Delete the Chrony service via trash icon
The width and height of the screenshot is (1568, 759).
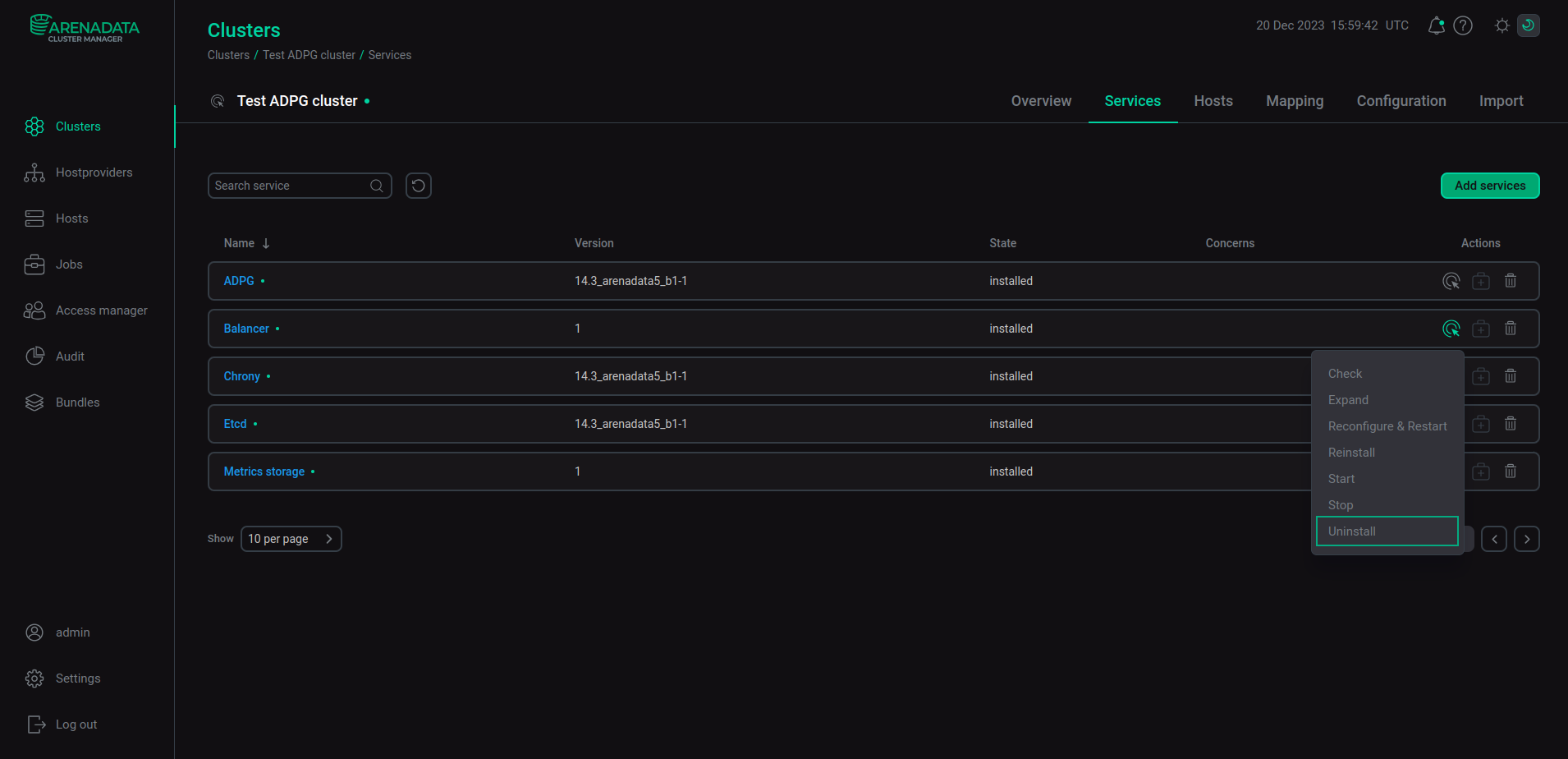pyautogui.click(x=1511, y=376)
